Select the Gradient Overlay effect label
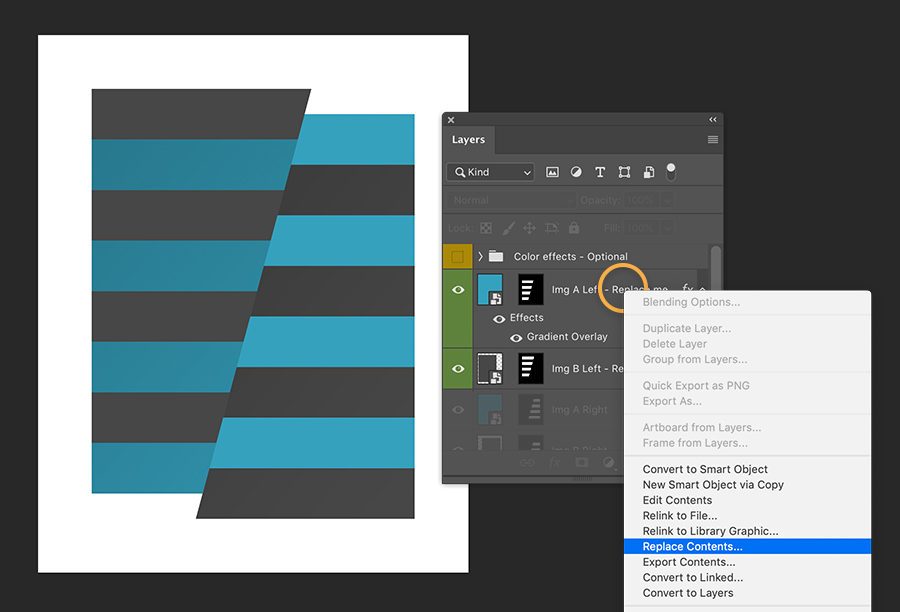This screenshot has height=612, width=900. pos(567,337)
